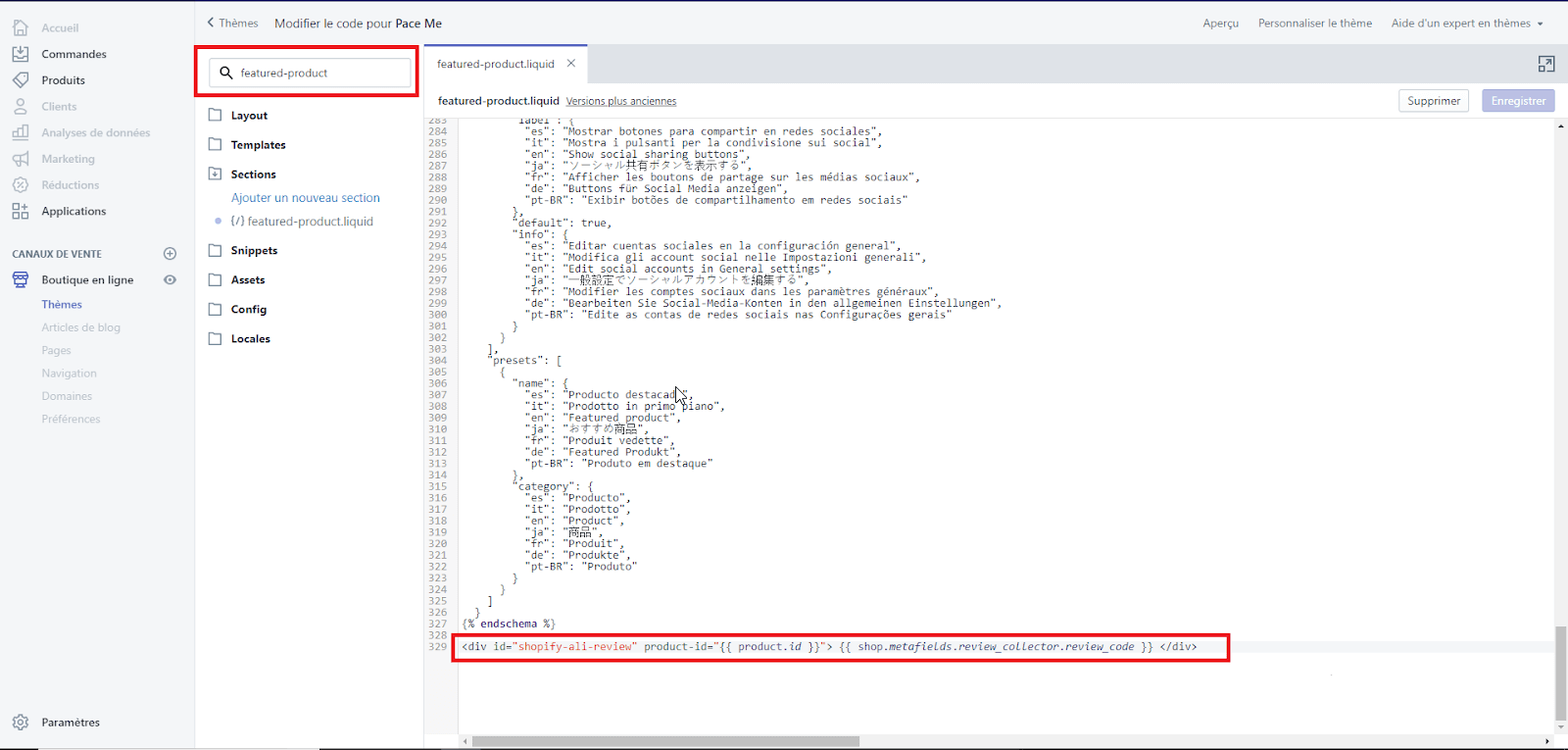Click the Enregistrer button
The height and width of the screenshot is (750, 1568).
[x=1518, y=101]
